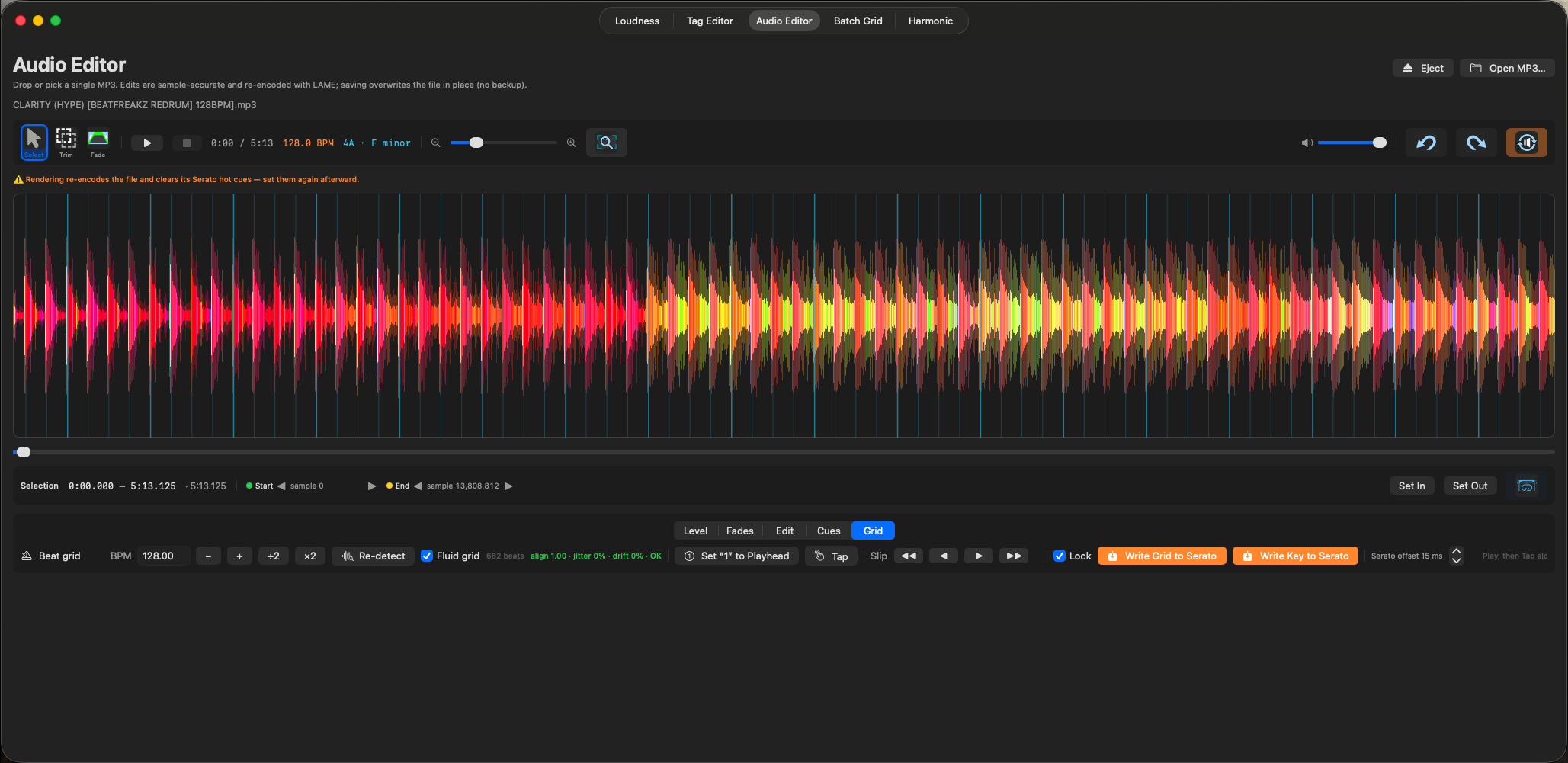This screenshot has width=1568, height=763.
Task: Click the zoom-to-selection magnifier button
Action: [x=607, y=143]
